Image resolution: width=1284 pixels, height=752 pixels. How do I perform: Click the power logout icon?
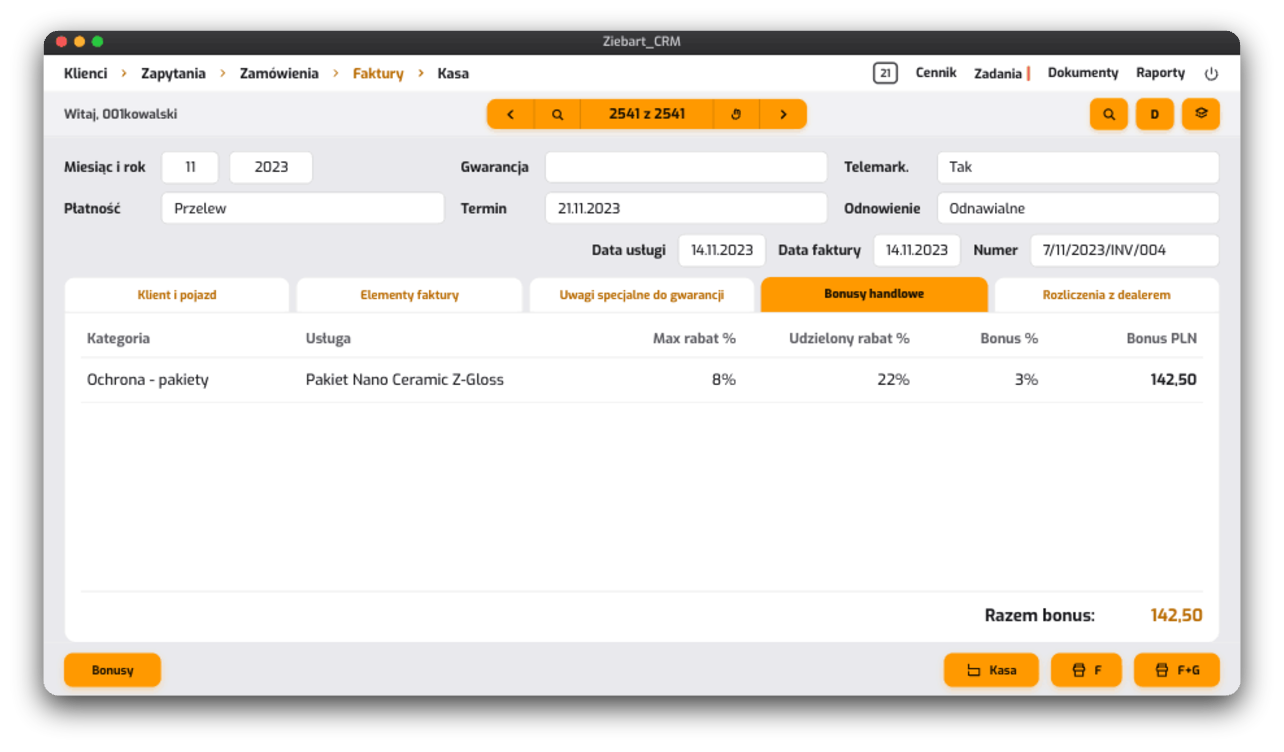[x=1212, y=73]
